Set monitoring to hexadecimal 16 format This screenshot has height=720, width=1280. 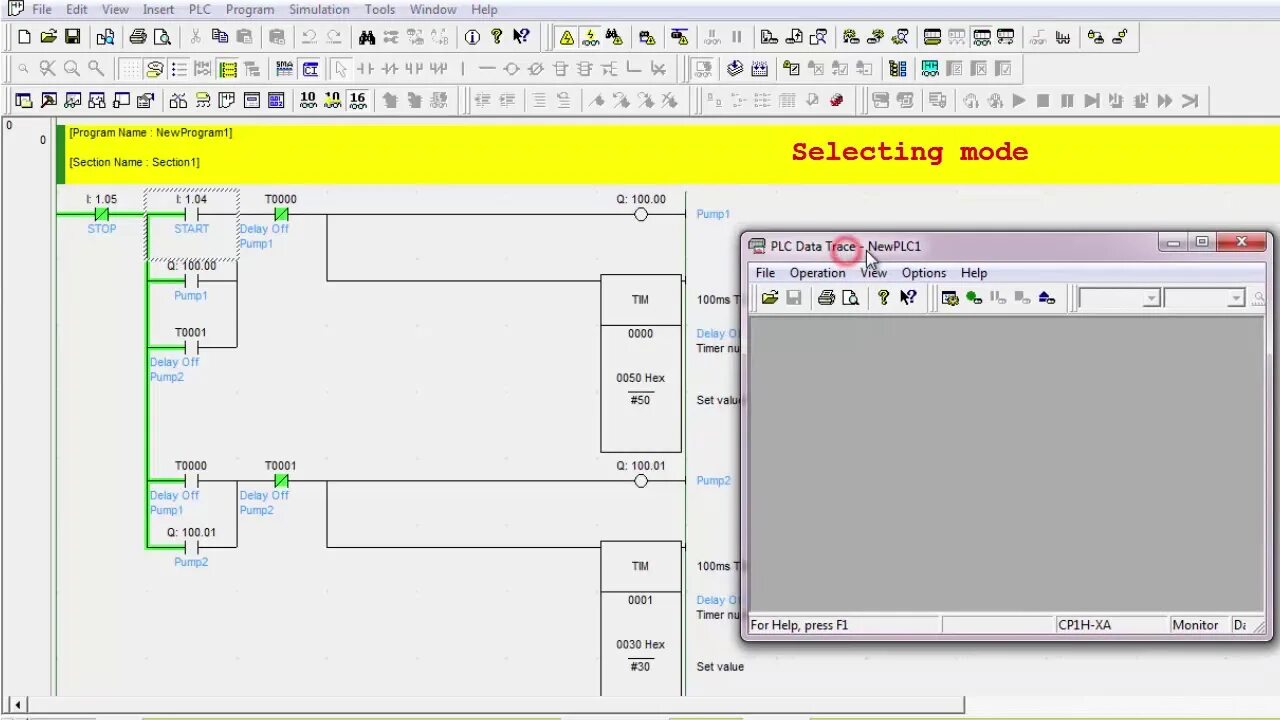(x=358, y=100)
